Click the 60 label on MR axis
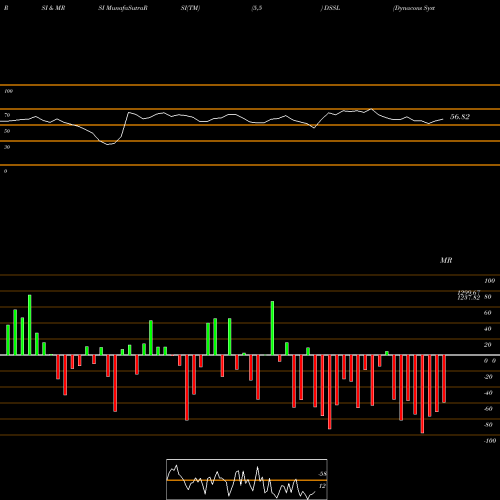The width and height of the screenshot is (500, 500). pos(488,313)
